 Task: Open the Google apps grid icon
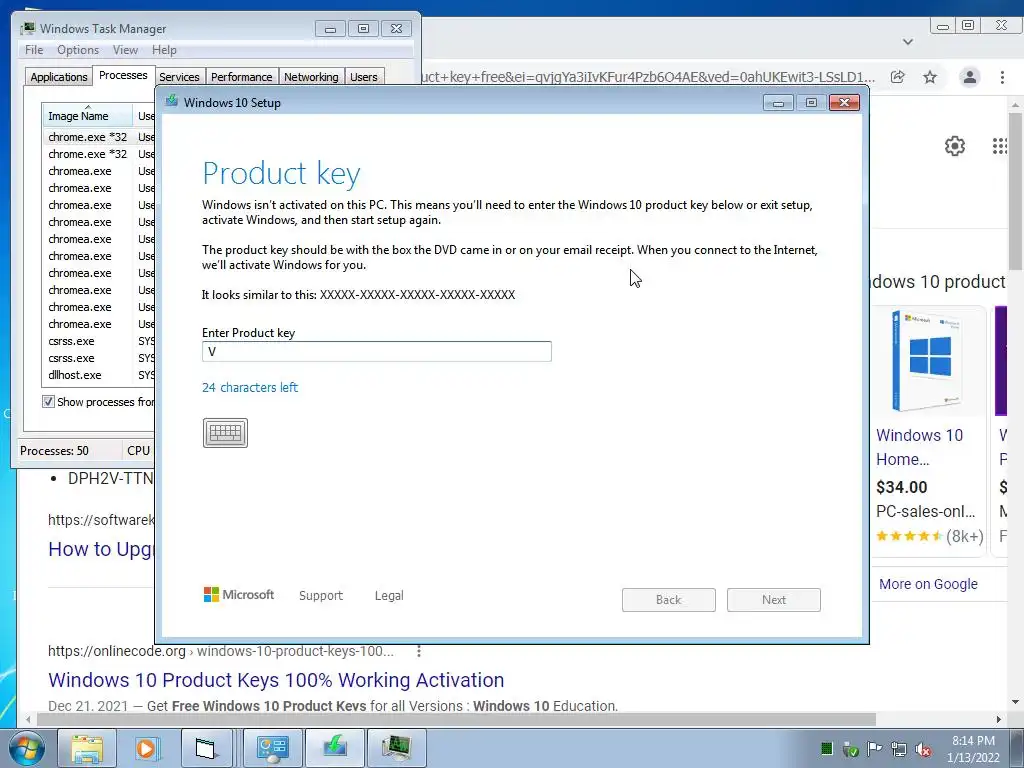pyautogui.click(x=1000, y=146)
